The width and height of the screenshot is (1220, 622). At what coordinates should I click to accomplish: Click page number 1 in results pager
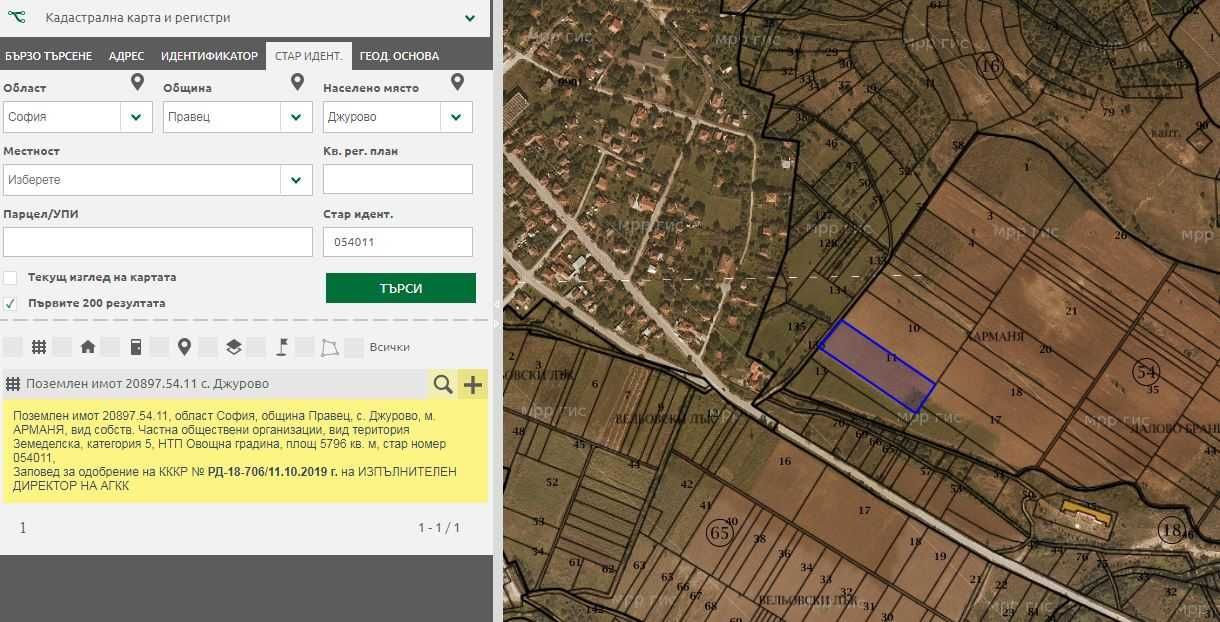[23, 528]
